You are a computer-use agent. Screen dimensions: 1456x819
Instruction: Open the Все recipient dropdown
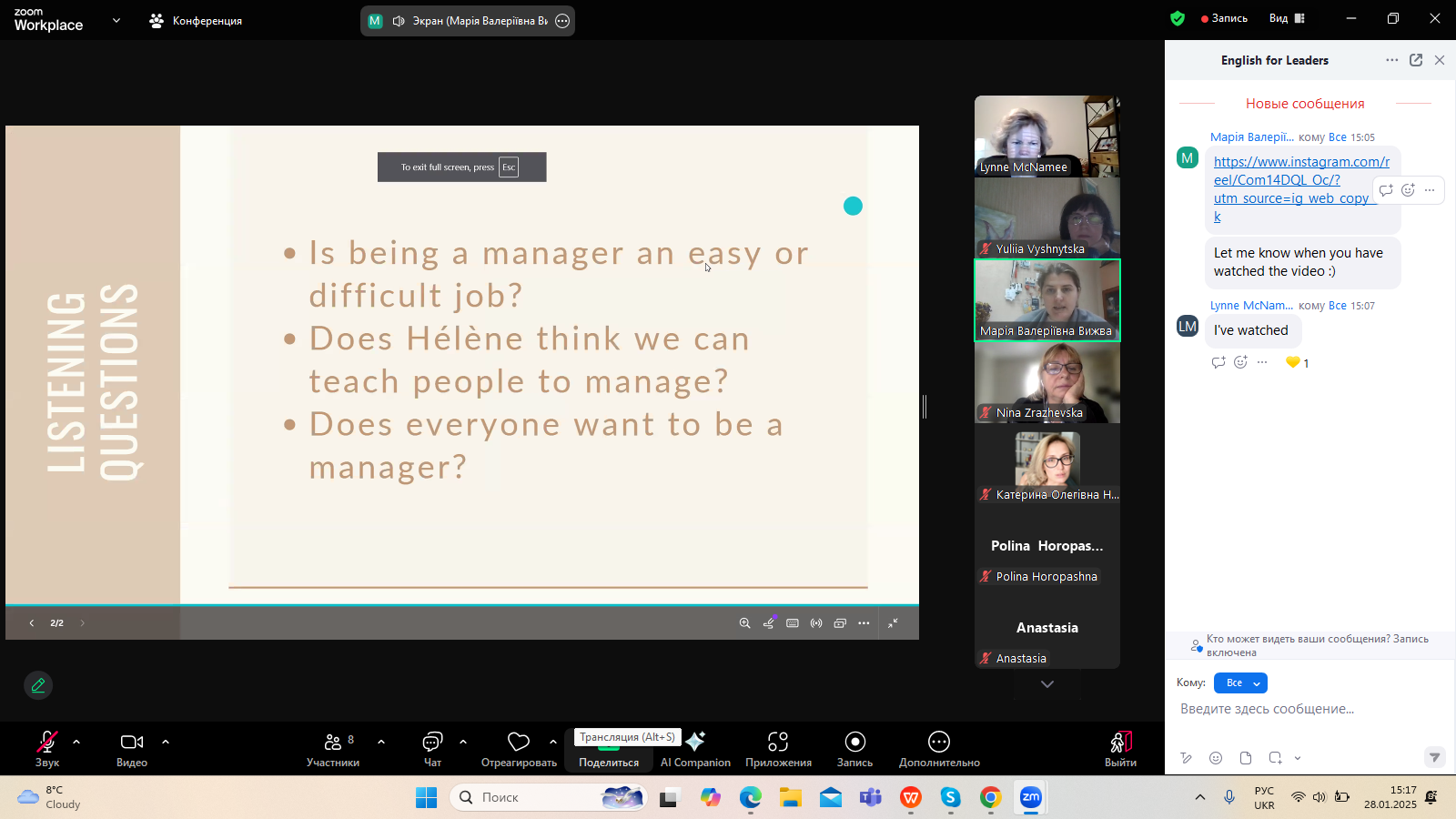click(x=1240, y=682)
